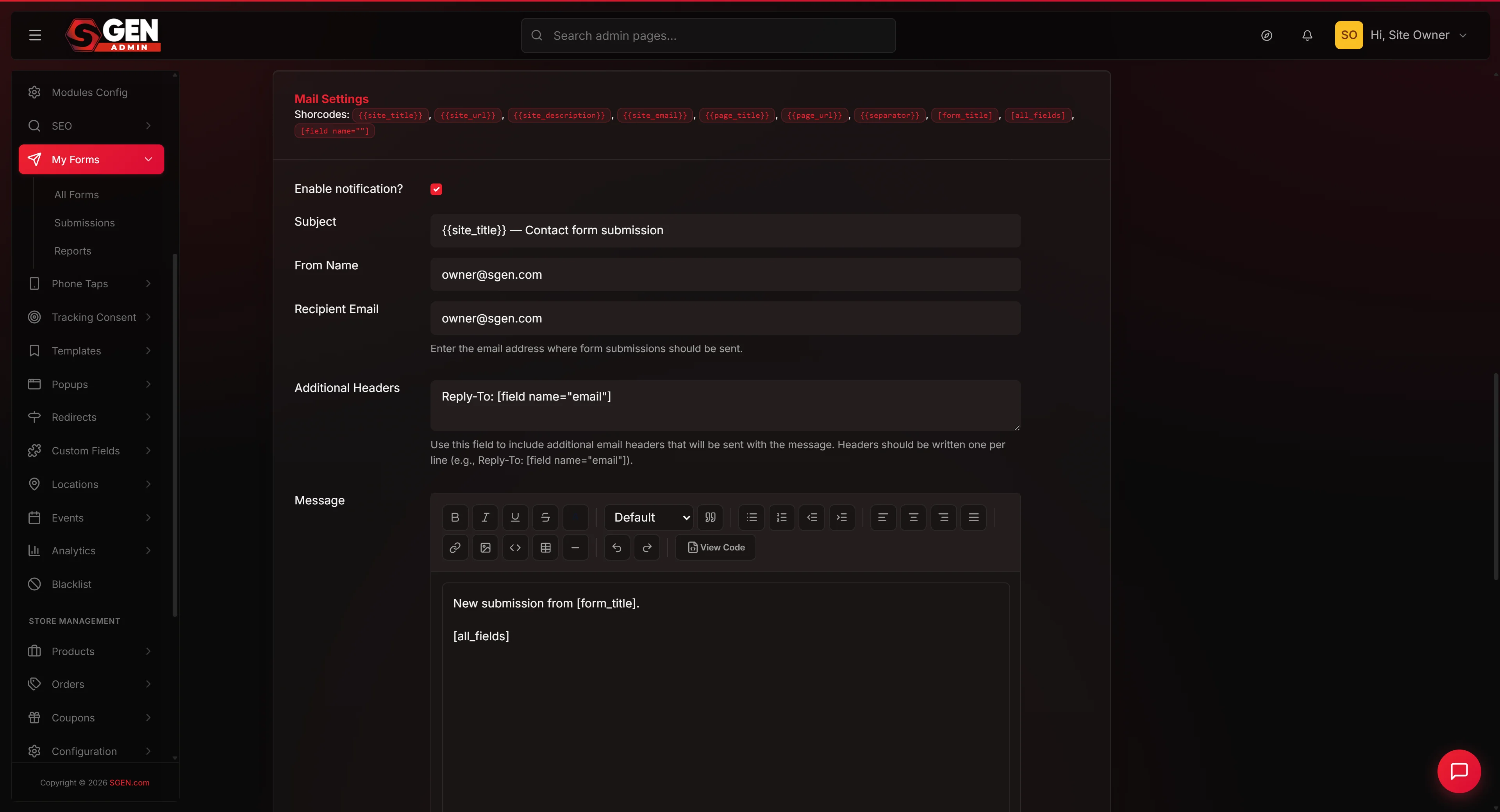This screenshot has width=1500, height=812.
Task: Apply underline formatting in message editor
Action: [515, 518]
